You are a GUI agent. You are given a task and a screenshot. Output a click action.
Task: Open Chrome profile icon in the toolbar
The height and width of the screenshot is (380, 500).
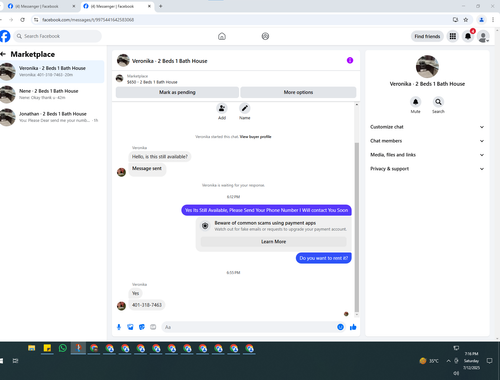(481, 20)
